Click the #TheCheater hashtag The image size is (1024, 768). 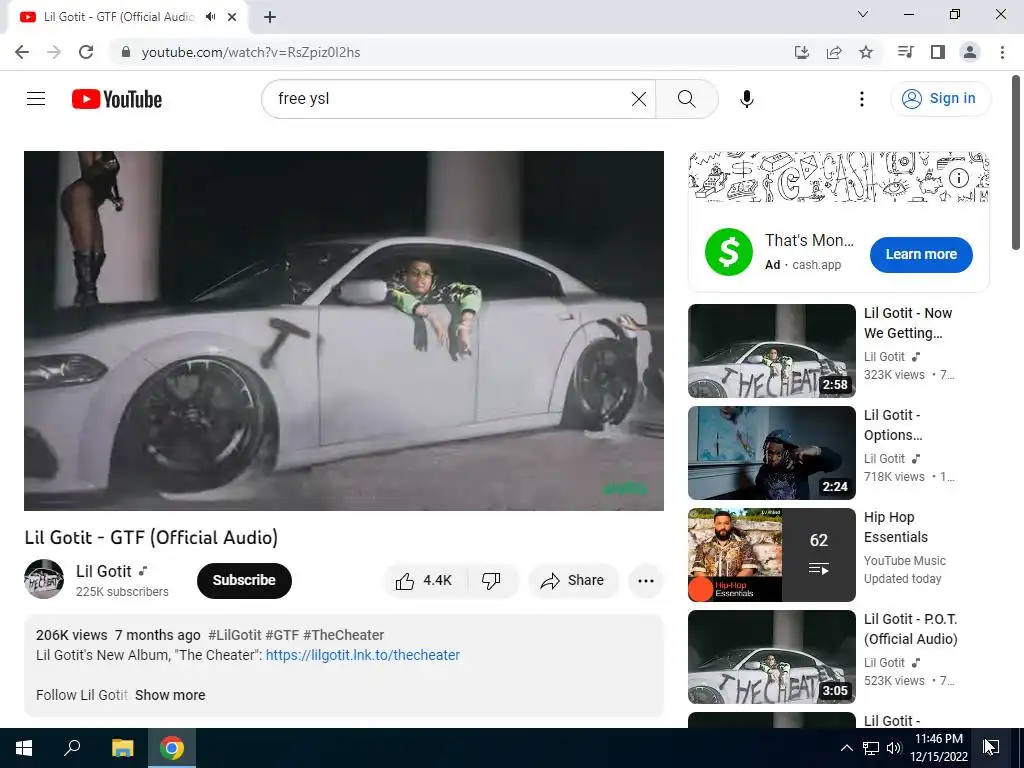tap(344, 635)
